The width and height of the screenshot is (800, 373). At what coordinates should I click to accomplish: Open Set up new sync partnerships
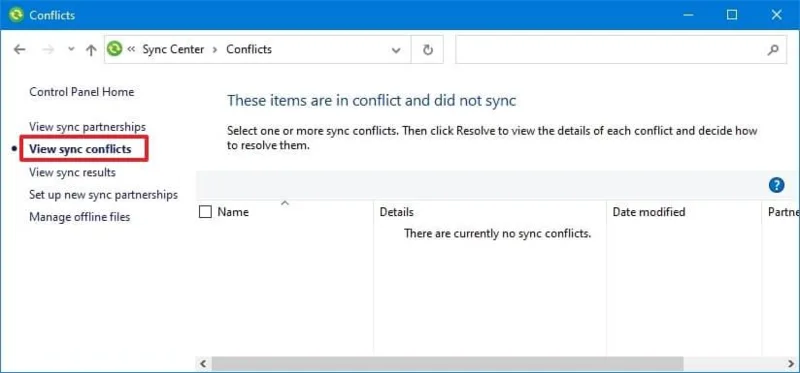coord(104,195)
